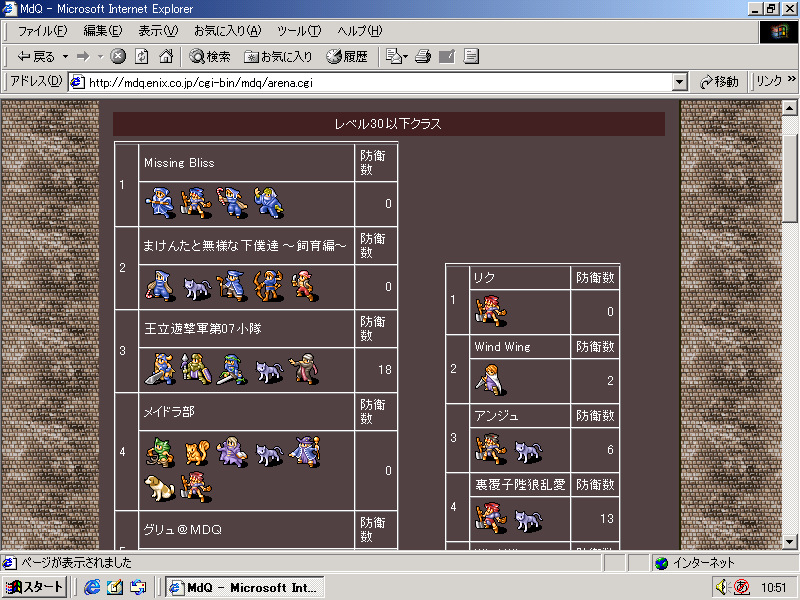Expand the address bar dropdown list

tap(679, 83)
